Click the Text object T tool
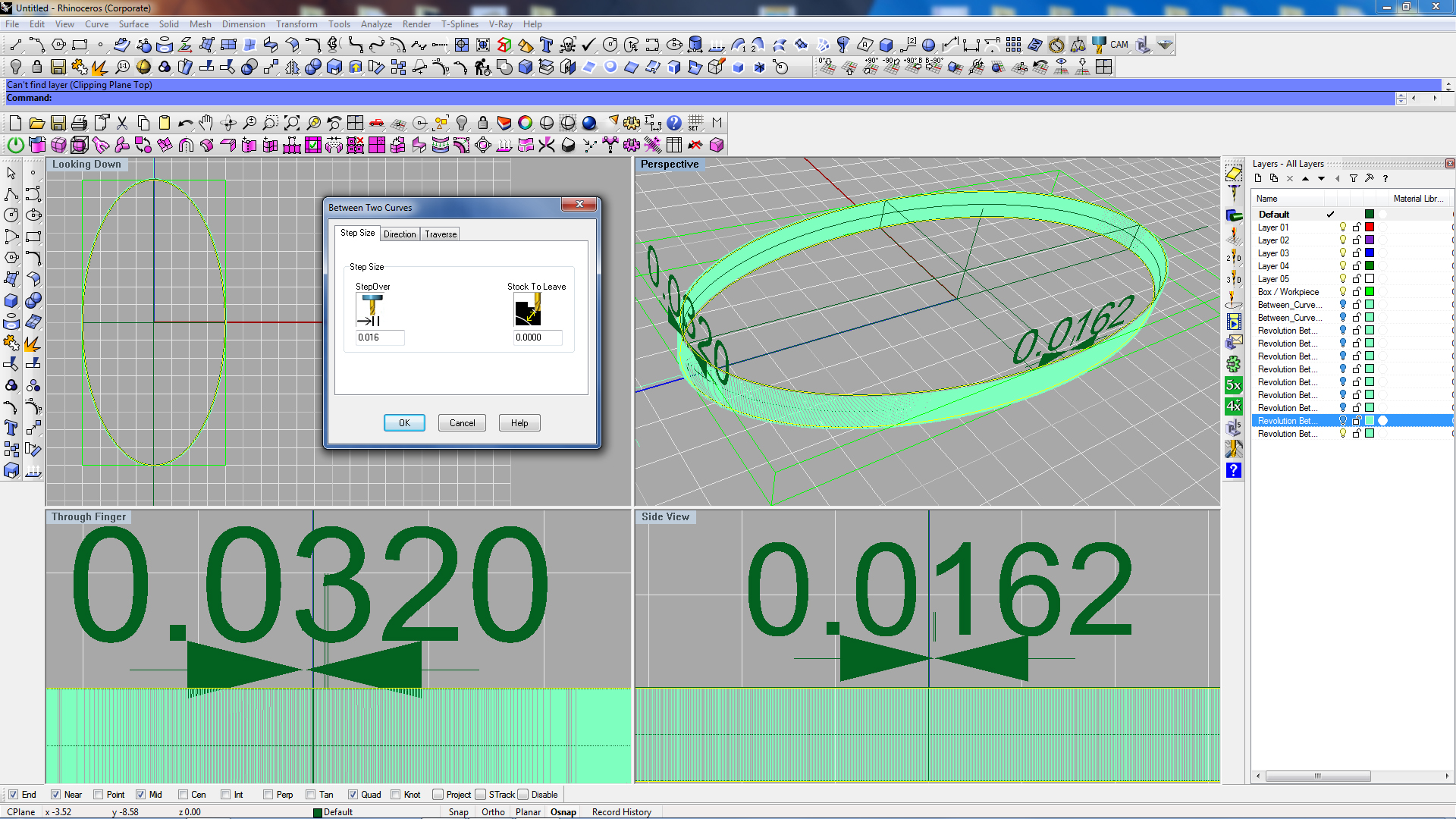This screenshot has height=819, width=1456. pos(11,428)
